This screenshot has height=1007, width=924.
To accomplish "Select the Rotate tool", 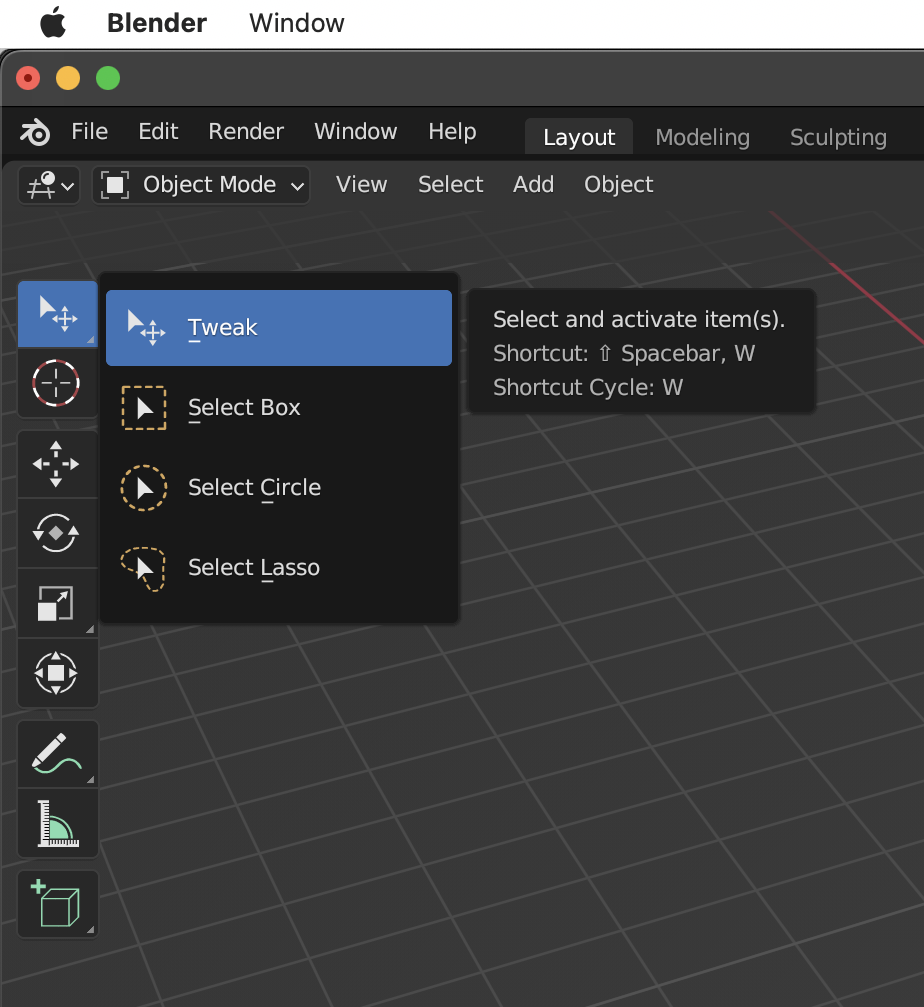I will pyautogui.click(x=57, y=533).
